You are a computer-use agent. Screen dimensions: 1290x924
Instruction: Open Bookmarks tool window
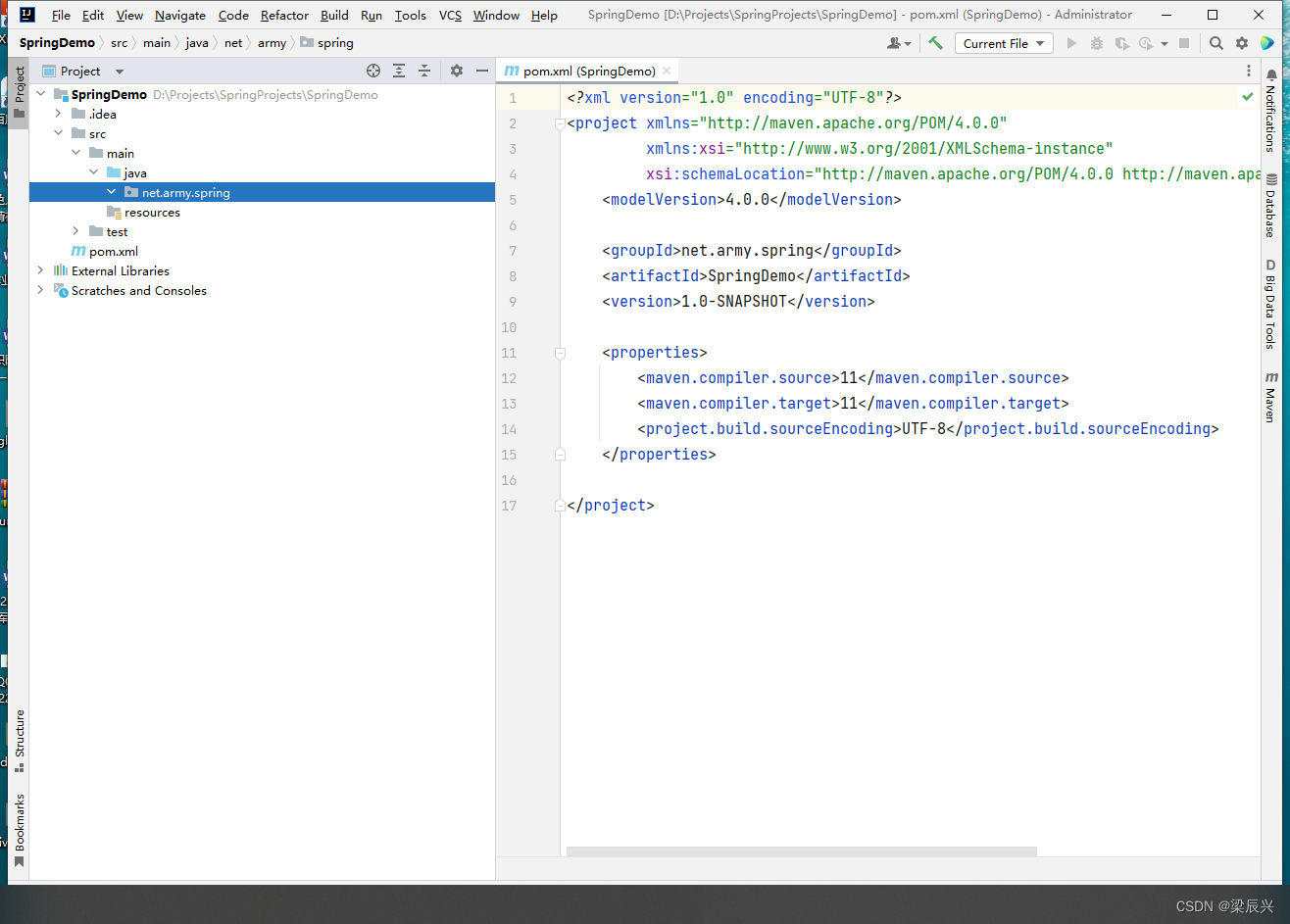point(19,831)
